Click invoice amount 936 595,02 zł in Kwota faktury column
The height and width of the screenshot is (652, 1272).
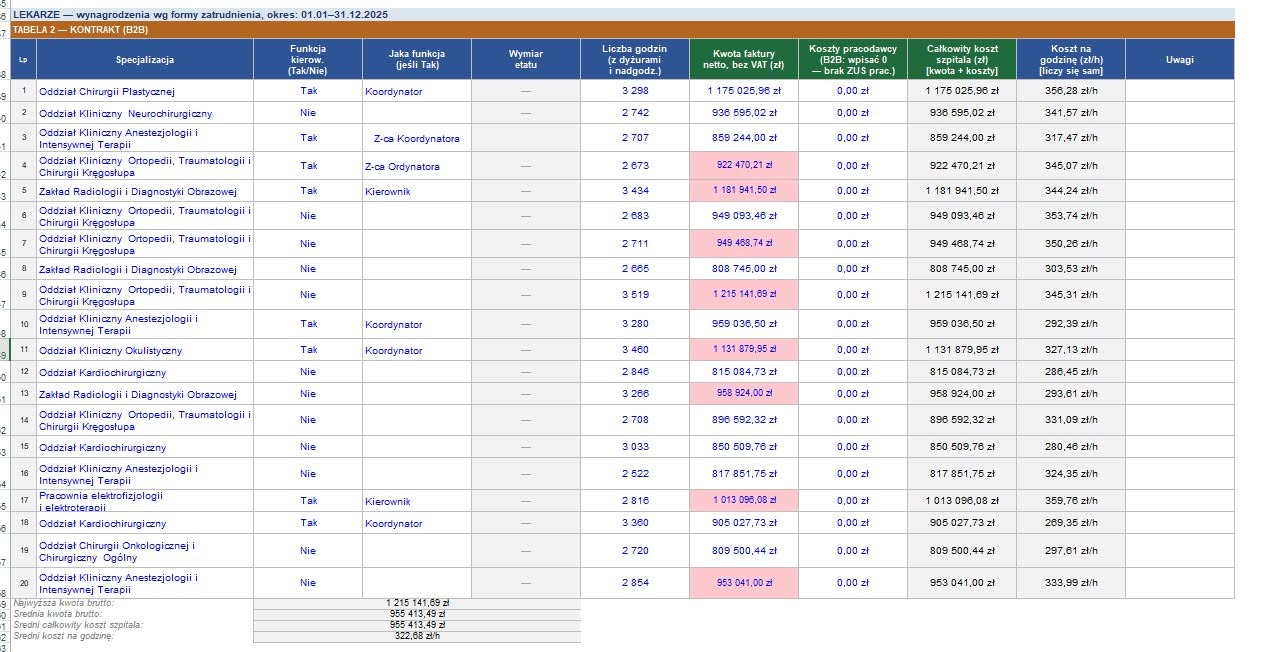click(744, 113)
